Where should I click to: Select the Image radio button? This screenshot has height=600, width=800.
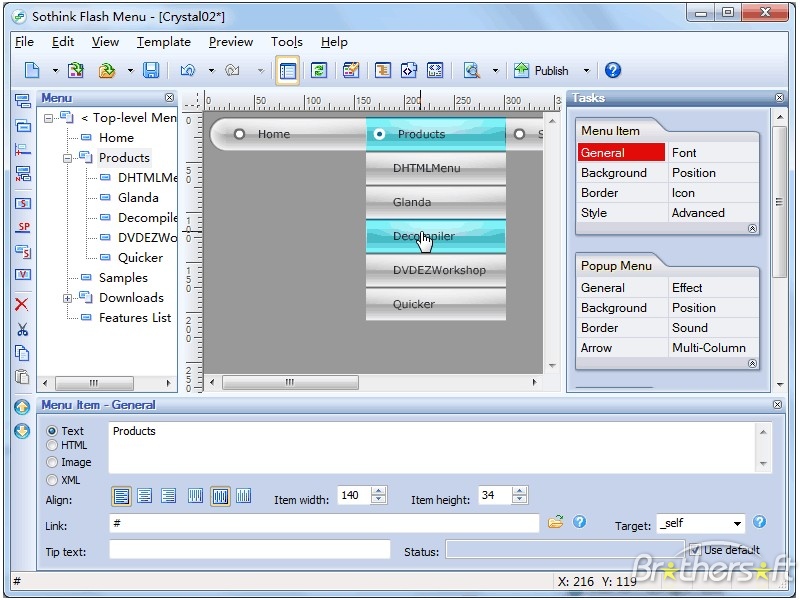click(x=52, y=462)
